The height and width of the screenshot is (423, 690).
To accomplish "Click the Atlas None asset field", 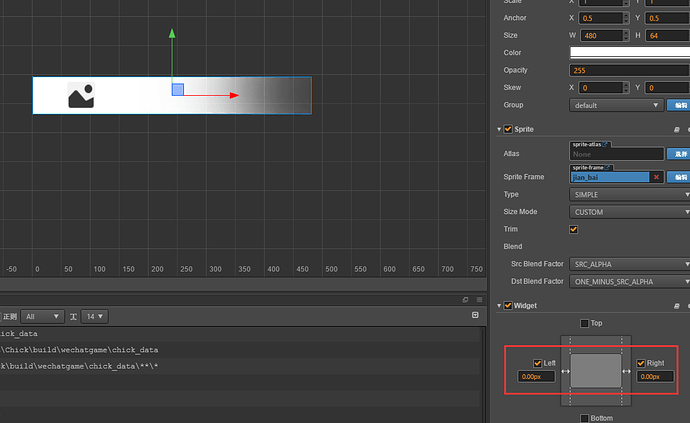I will pos(617,154).
